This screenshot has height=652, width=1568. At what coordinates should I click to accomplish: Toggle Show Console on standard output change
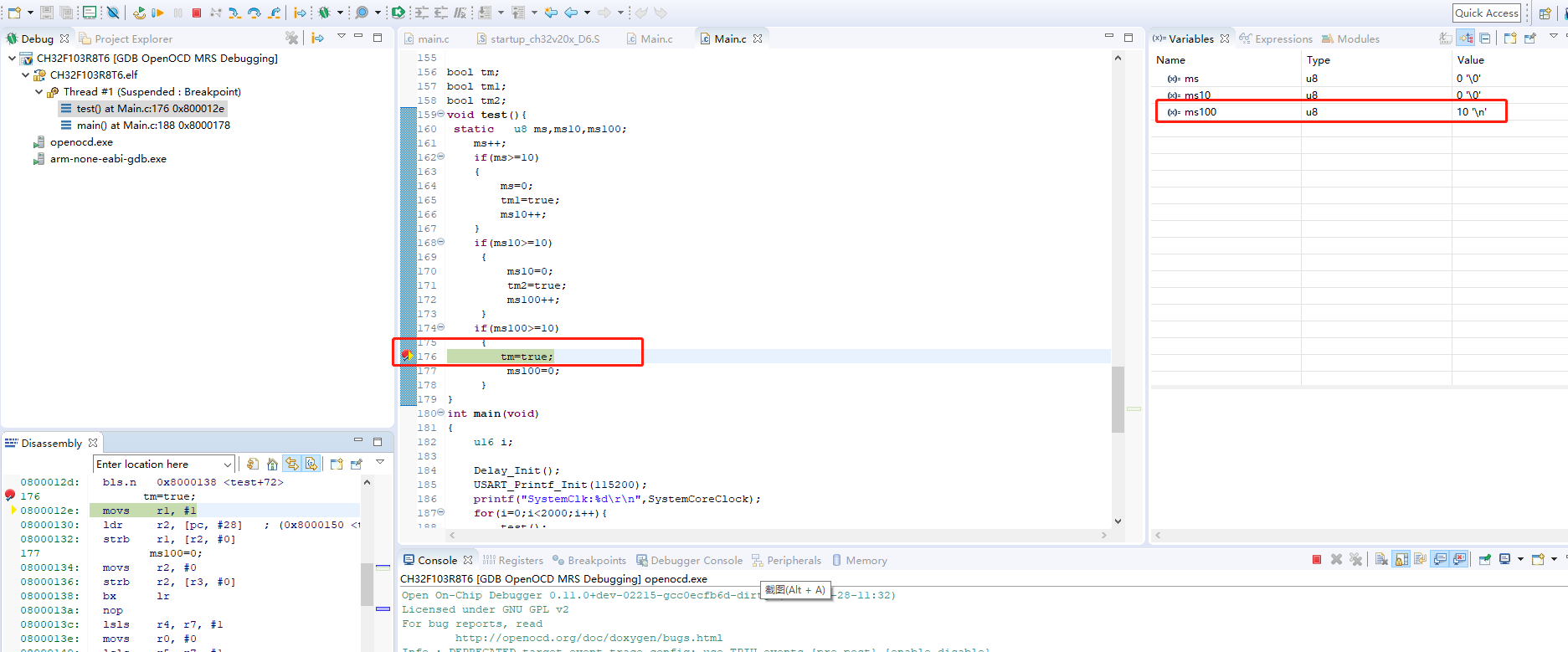pyautogui.click(x=1440, y=559)
